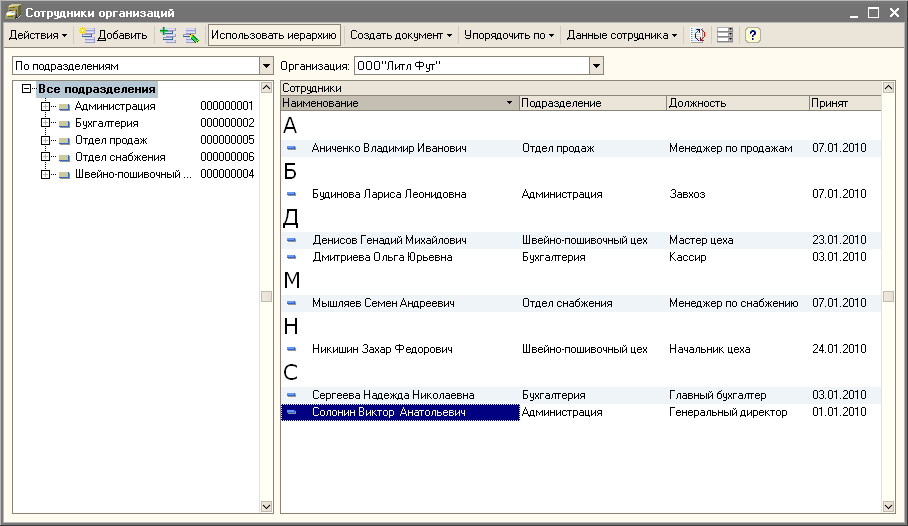Click the add group icon with green plus
This screenshot has width=908, height=526.
[168, 35]
